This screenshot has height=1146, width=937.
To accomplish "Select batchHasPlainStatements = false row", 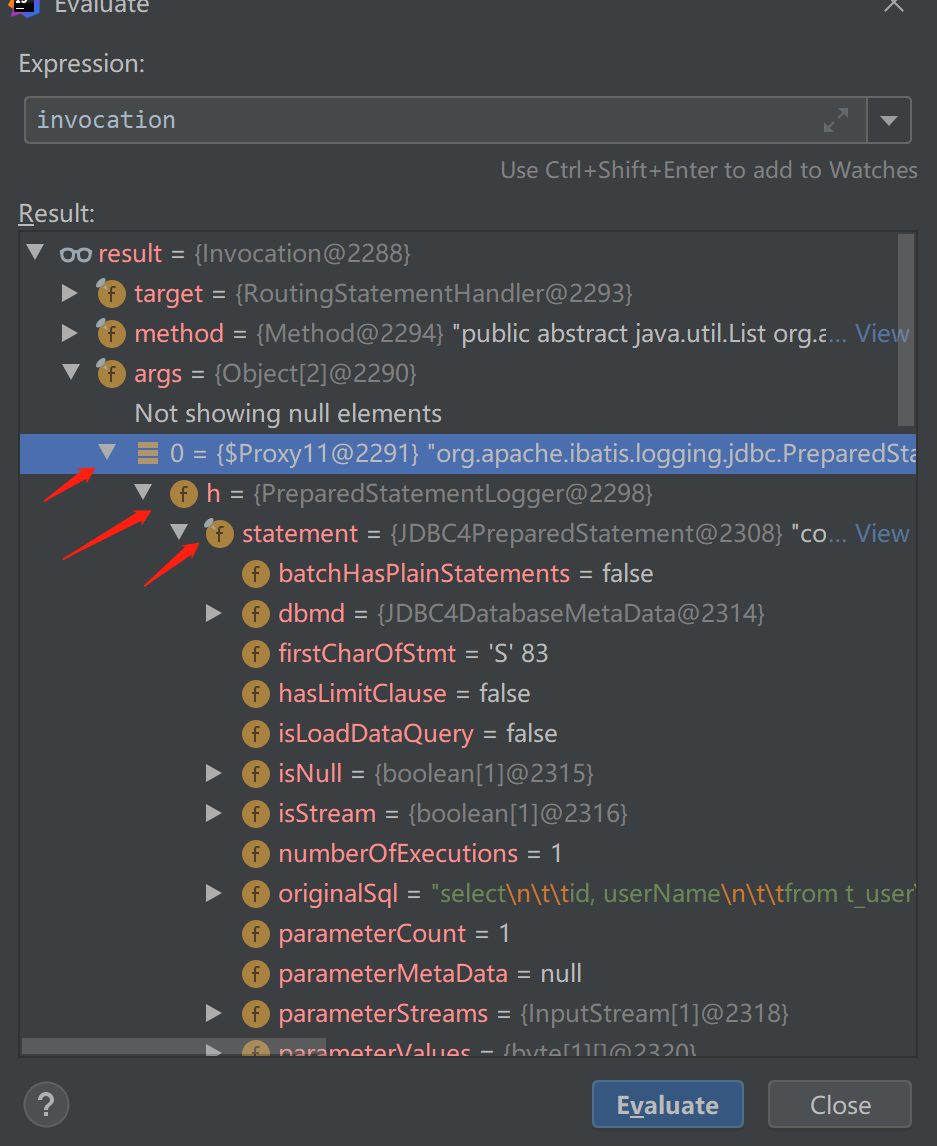I will pyautogui.click(x=468, y=574).
